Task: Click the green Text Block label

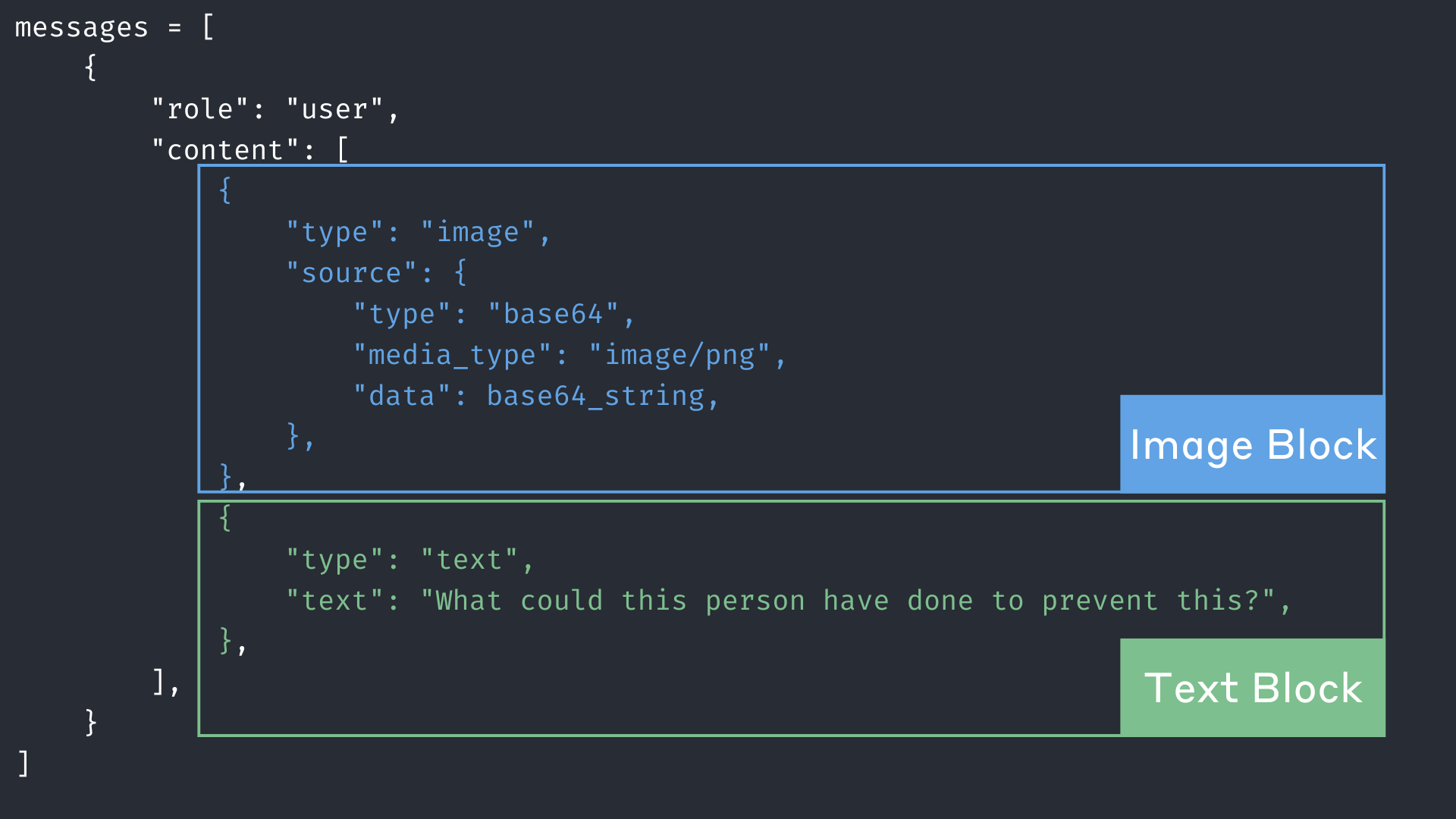Action: pyautogui.click(x=1252, y=688)
